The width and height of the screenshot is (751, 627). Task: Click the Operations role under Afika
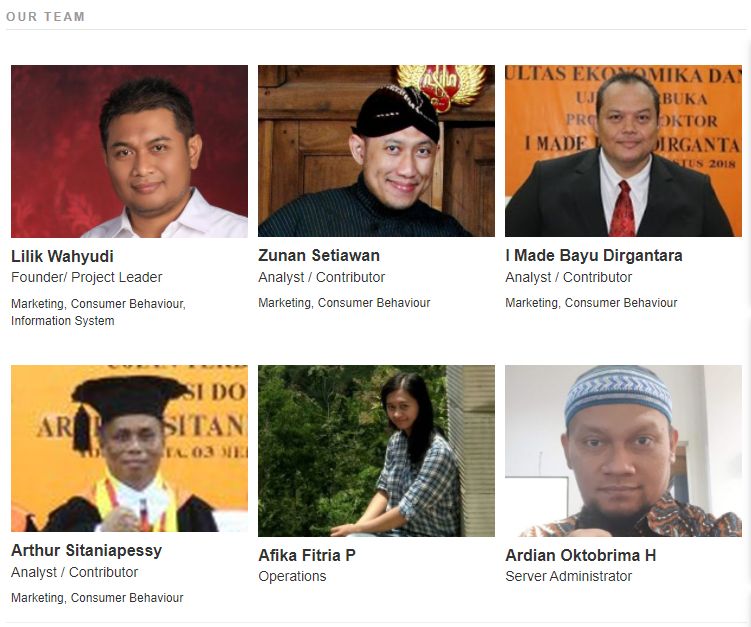292,576
